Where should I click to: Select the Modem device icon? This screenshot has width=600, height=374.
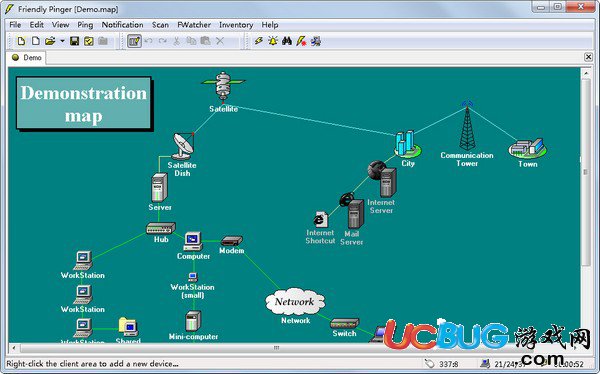tap(232, 241)
